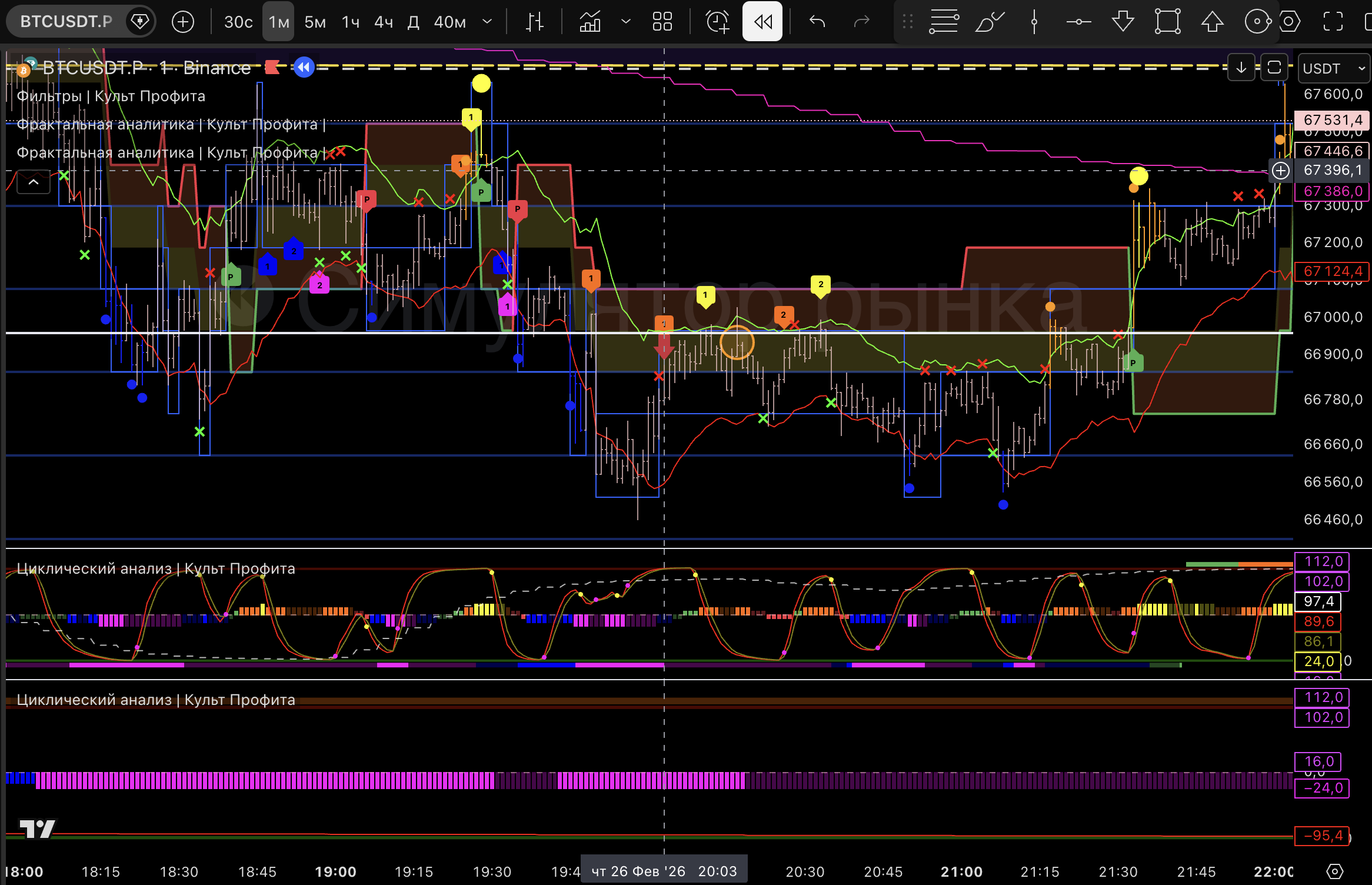Click the bar replay rewind button
Screen dimensions: 1372x885
[762, 22]
